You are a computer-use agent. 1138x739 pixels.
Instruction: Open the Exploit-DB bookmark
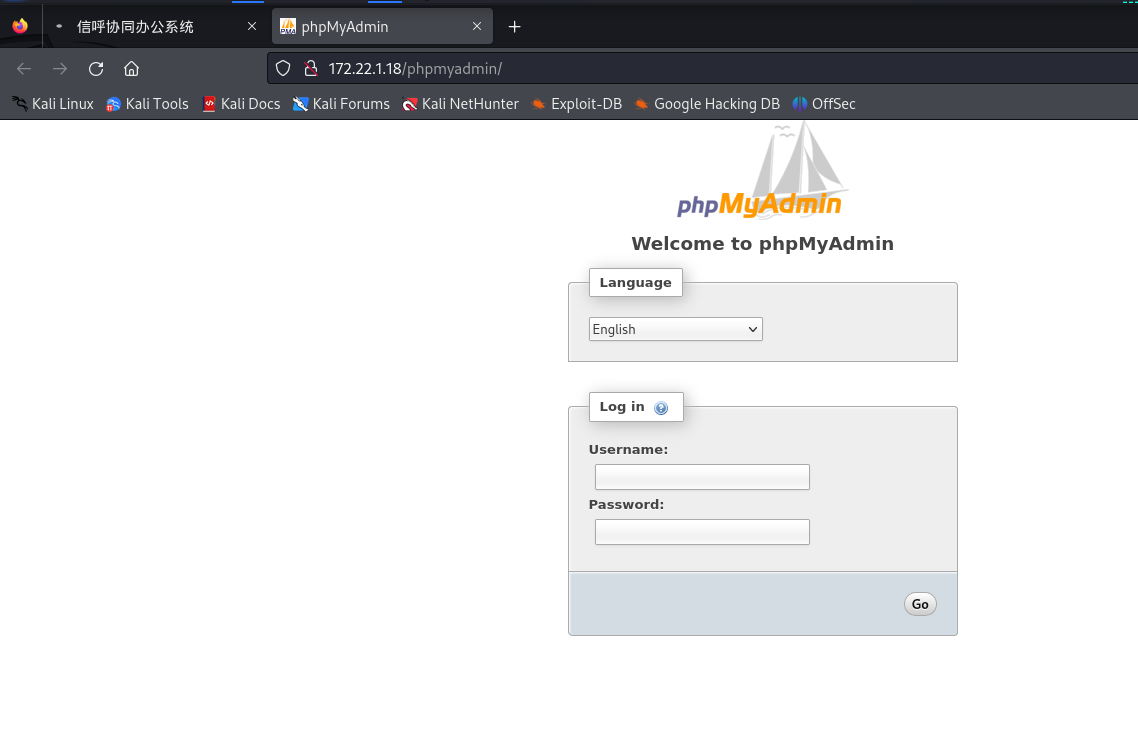577,104
